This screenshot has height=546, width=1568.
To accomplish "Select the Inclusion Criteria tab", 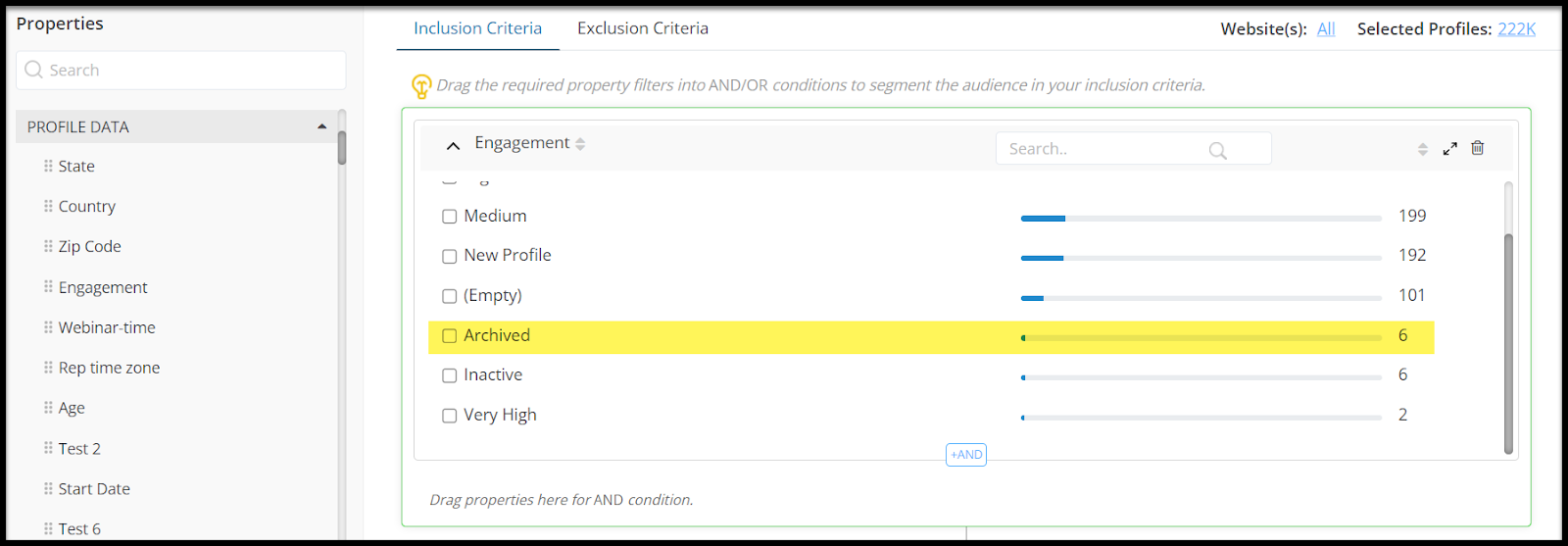I will coord(477,28).
